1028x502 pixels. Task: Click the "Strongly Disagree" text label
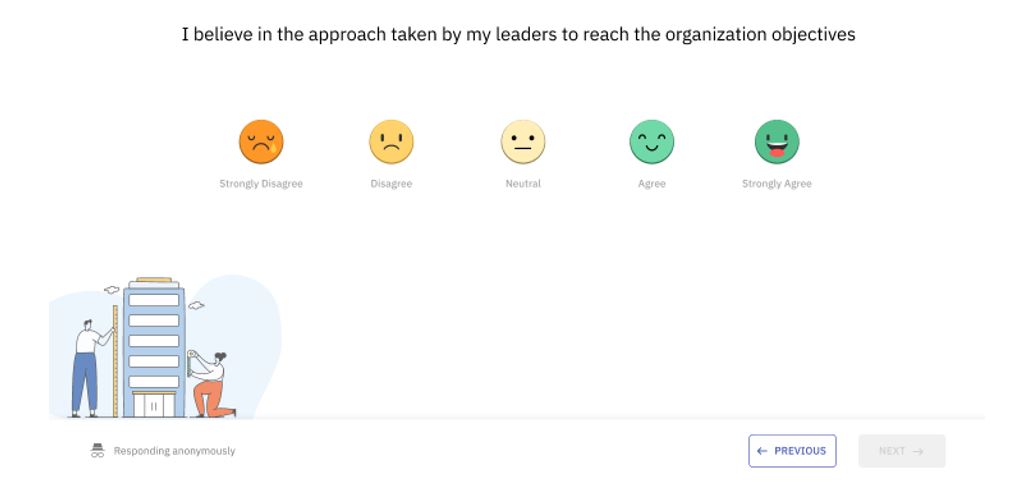pyautogui.click(x=261, y=184)
